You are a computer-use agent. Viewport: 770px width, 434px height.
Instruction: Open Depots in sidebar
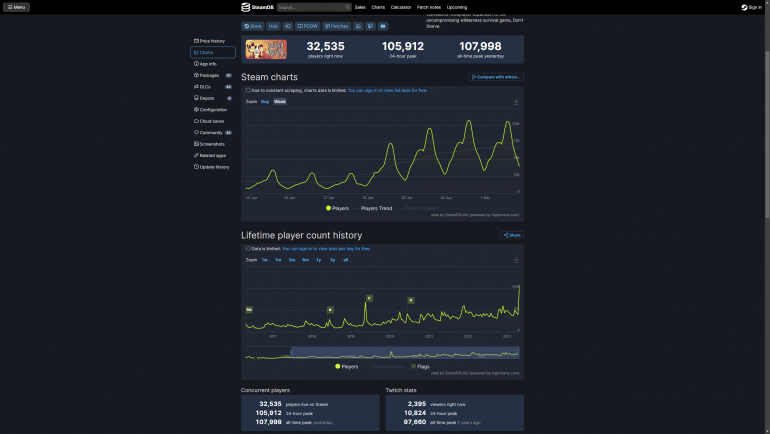point(213,98)
